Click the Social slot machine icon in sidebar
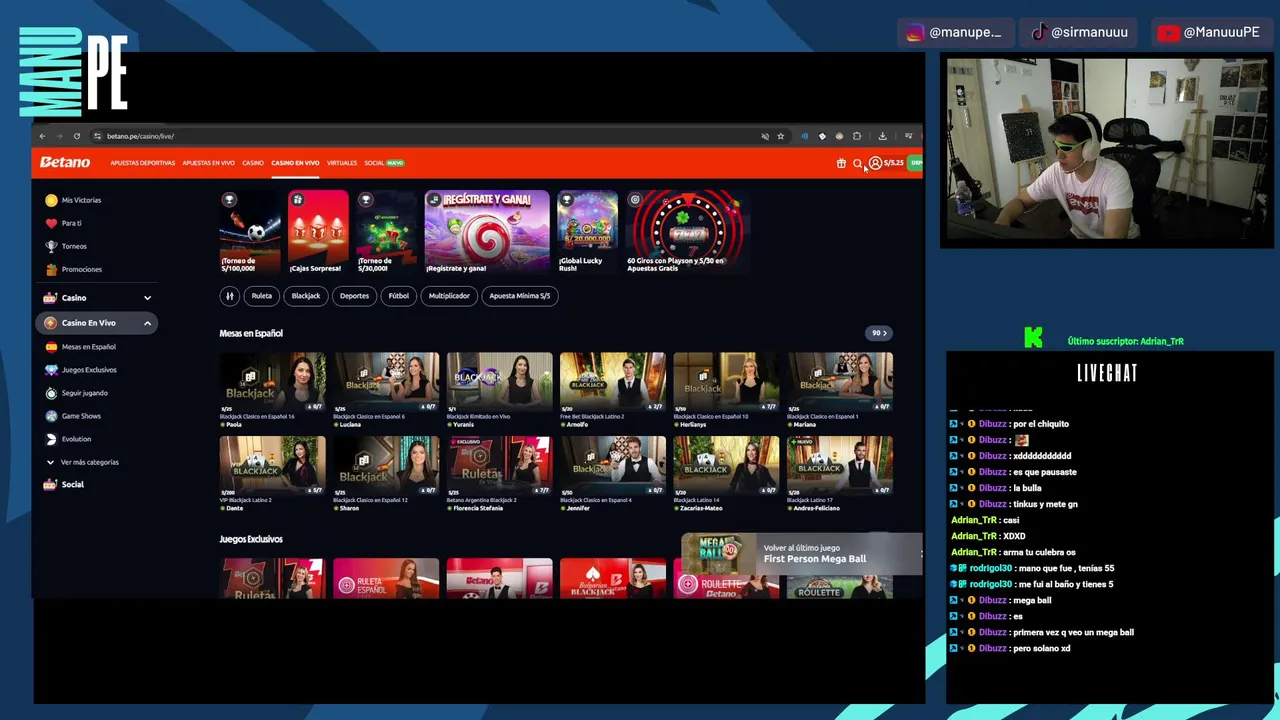This screenshot has width=1280, height=720. pyautogui.click(x=50, y=484)
